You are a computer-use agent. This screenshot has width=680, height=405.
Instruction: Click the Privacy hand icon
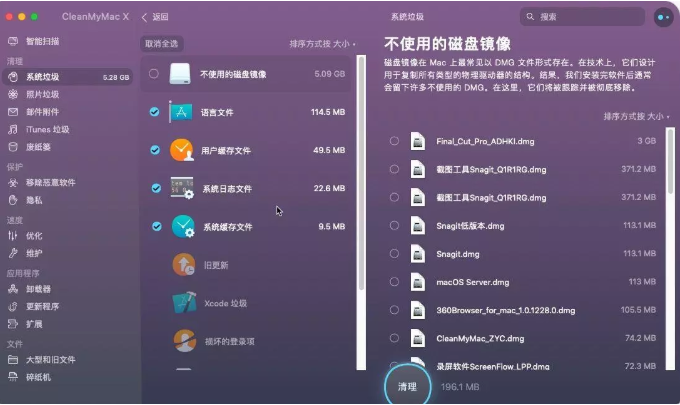click(13, 200)
